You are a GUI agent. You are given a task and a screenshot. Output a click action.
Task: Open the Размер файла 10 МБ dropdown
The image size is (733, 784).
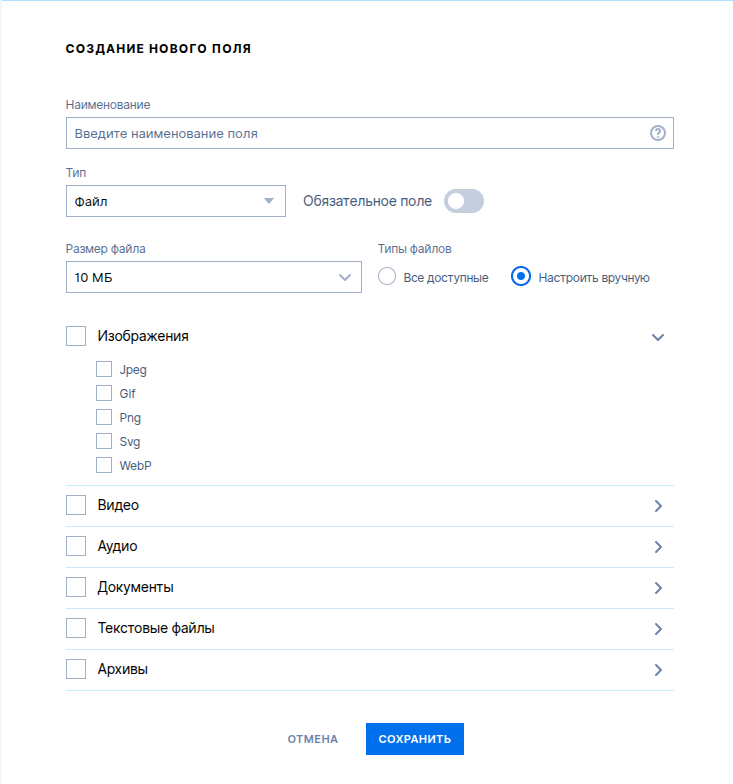(214, 277)
